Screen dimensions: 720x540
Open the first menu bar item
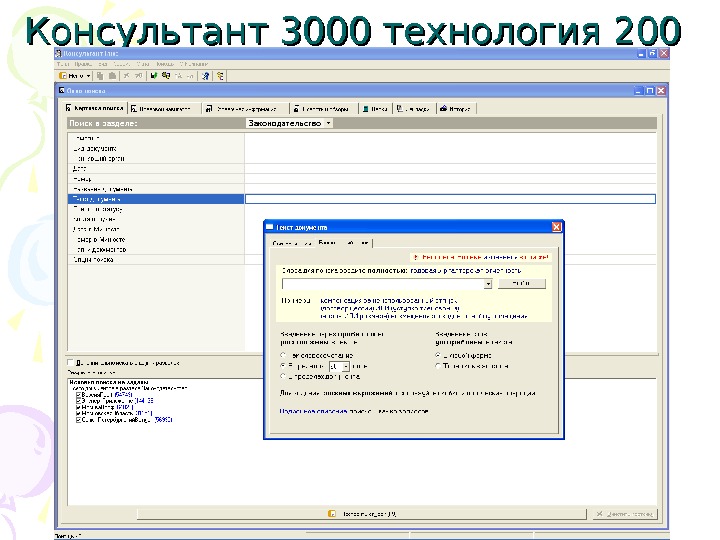(62, 64)
